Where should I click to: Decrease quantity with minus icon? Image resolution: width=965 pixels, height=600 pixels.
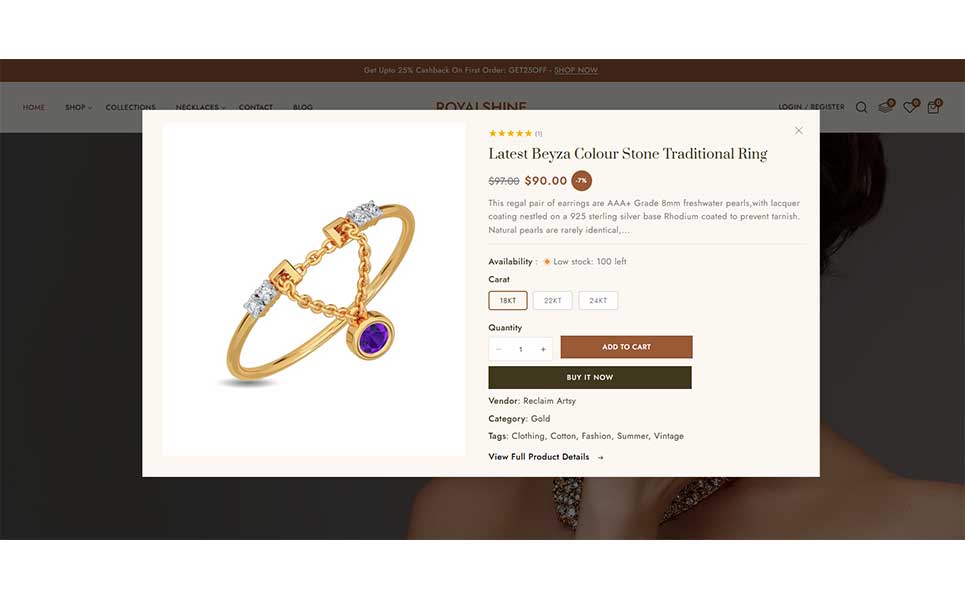click(x=499, y=349)
